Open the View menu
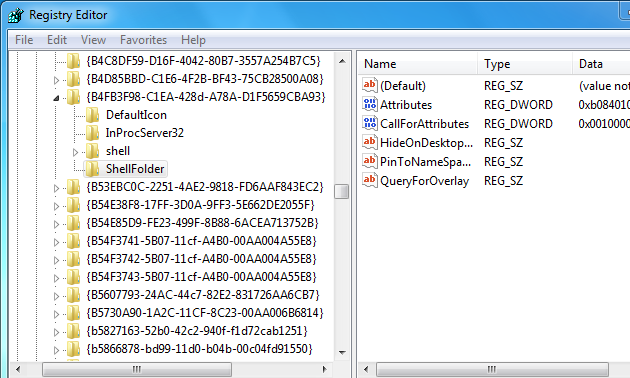The width and height of the screenshot is (630, 378). coord(93,40)
